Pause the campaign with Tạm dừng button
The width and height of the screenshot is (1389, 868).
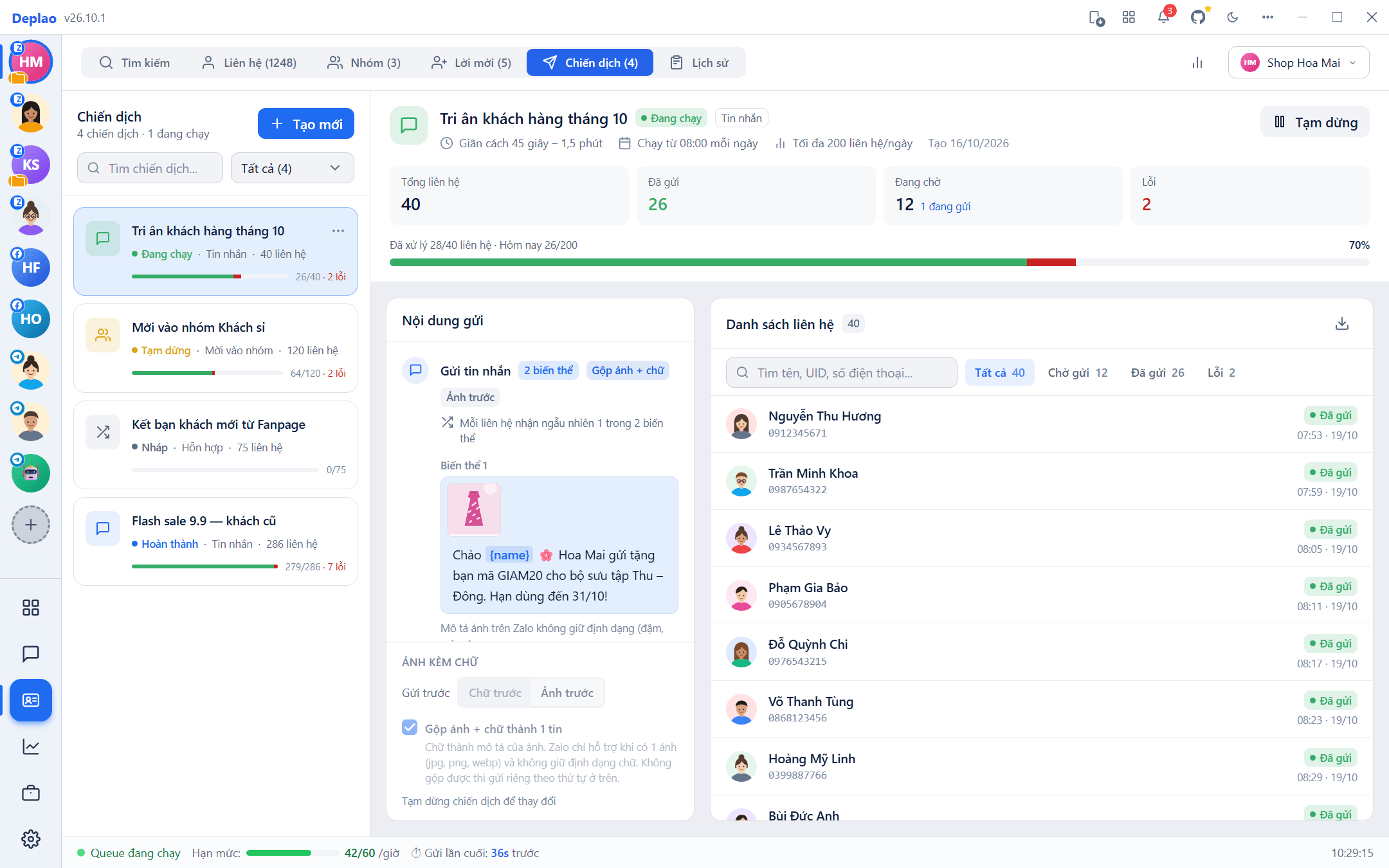pos(1315,122)
